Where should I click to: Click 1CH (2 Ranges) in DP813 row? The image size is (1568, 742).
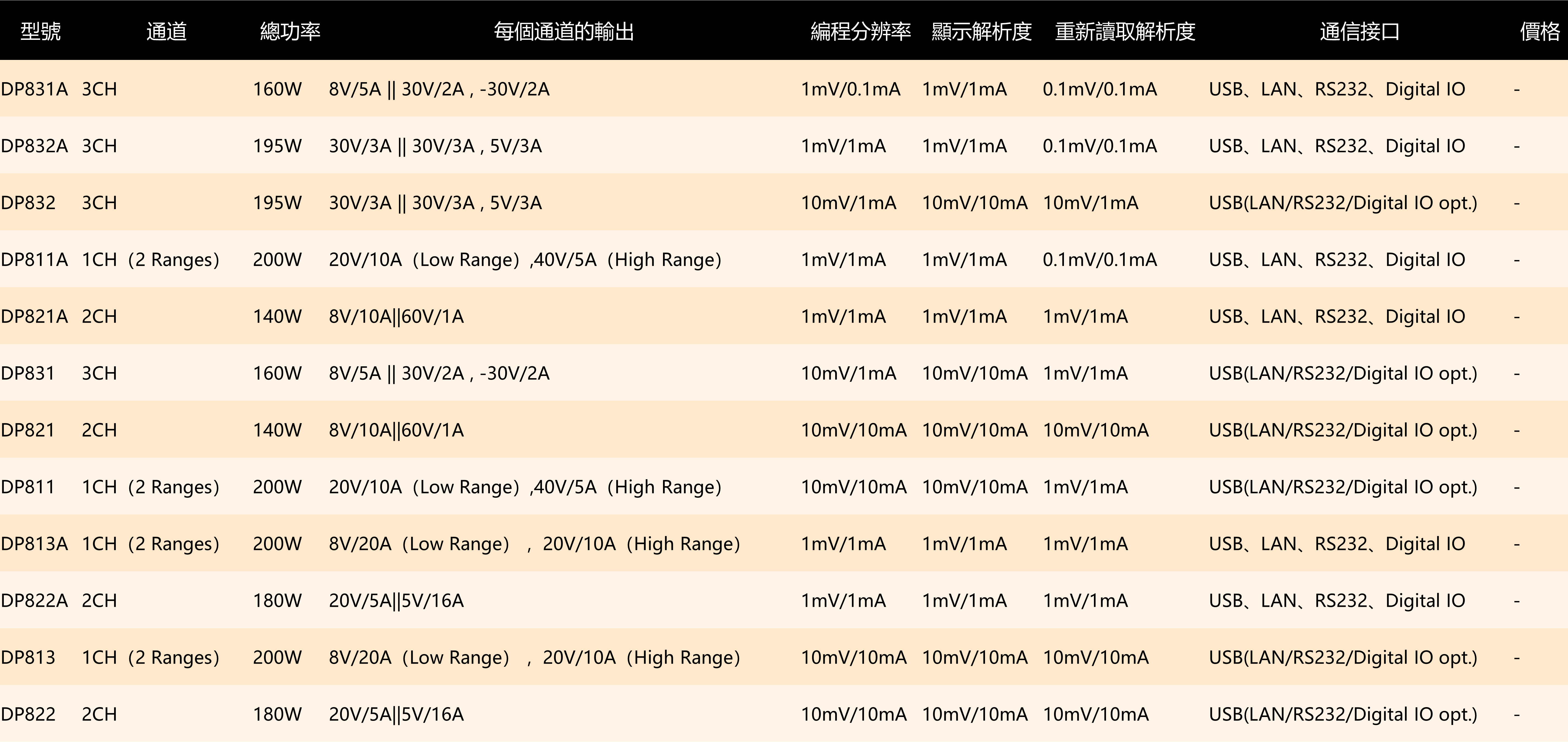pyautogui.click(x=150, y=657)
